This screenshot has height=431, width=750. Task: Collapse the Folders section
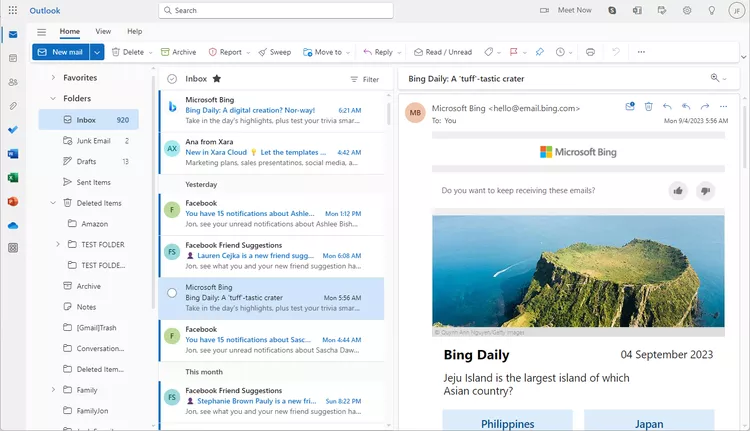point(53,98)
